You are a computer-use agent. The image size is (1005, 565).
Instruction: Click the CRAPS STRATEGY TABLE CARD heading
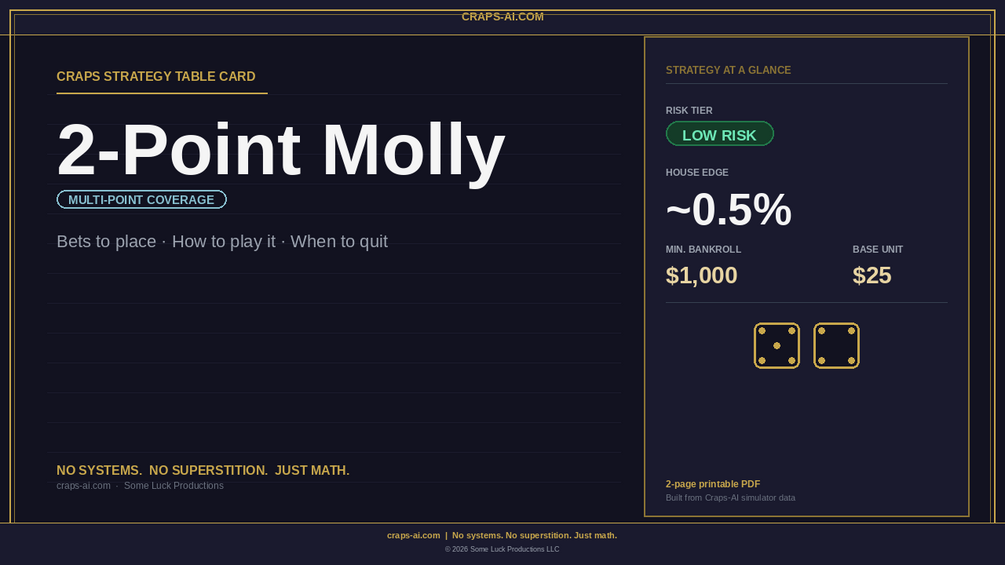point(156,76)
